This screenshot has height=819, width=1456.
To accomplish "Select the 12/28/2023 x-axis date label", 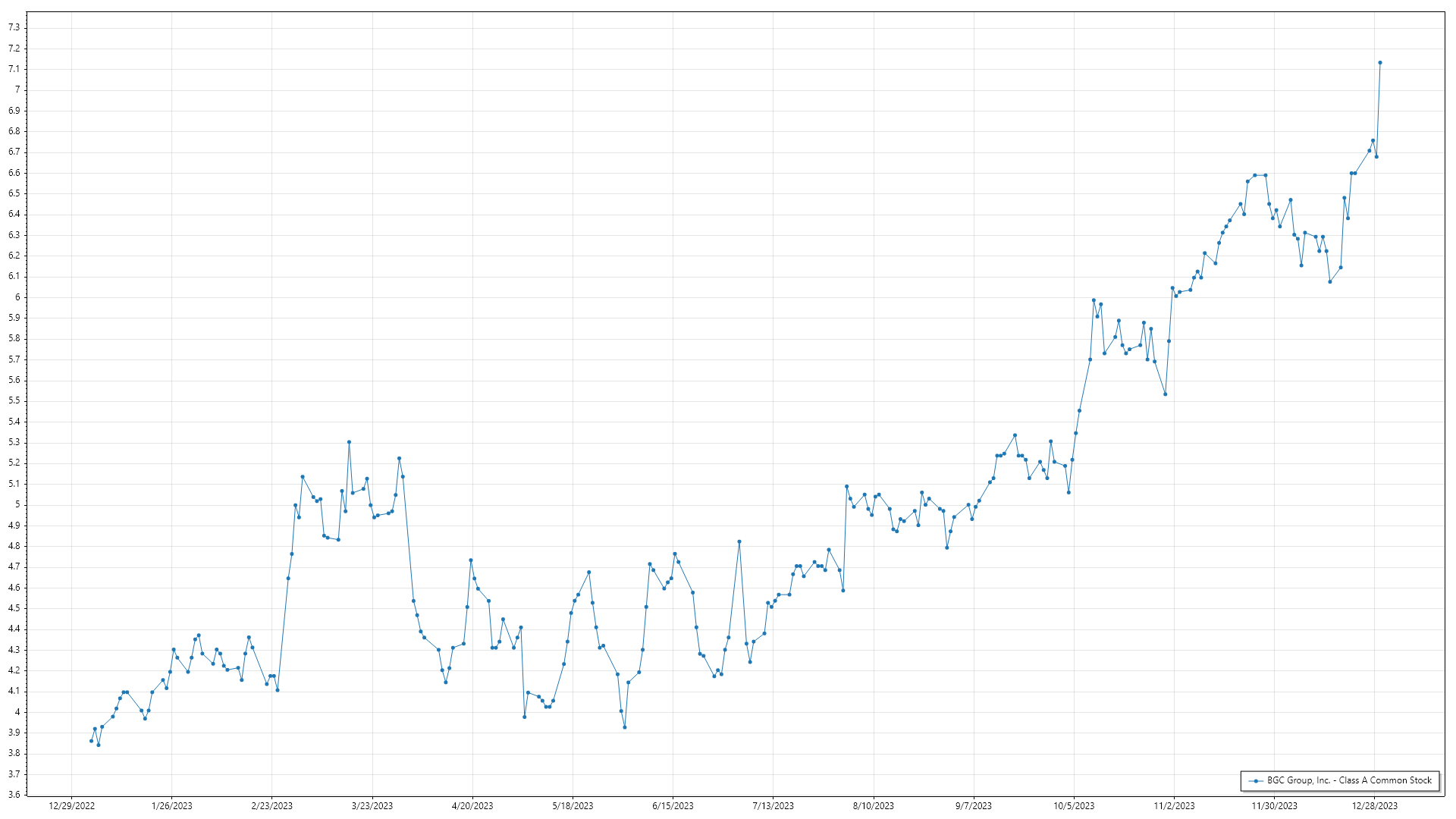I will click(1374, 806).
